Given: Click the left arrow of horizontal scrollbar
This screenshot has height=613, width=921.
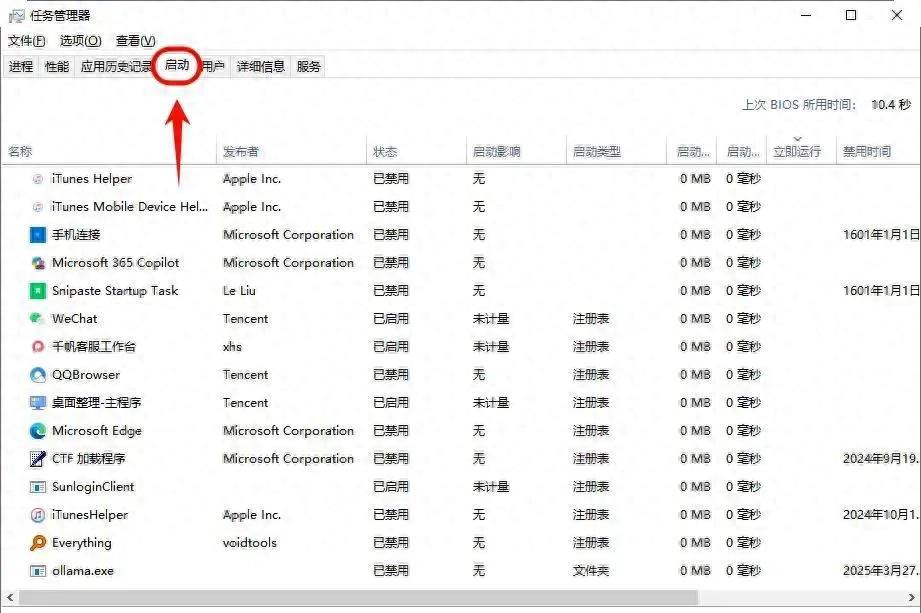Looking at the screenshot, I should (10, 598).
